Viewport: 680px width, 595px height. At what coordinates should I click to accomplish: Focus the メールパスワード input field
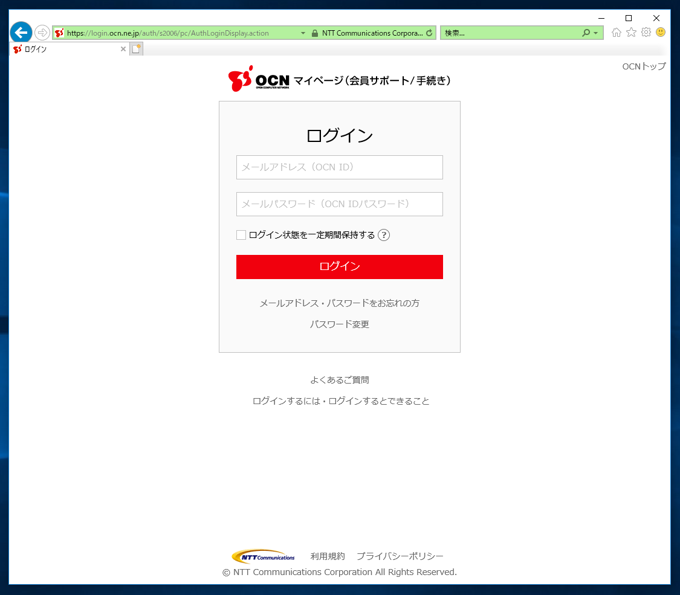point(340,204)
